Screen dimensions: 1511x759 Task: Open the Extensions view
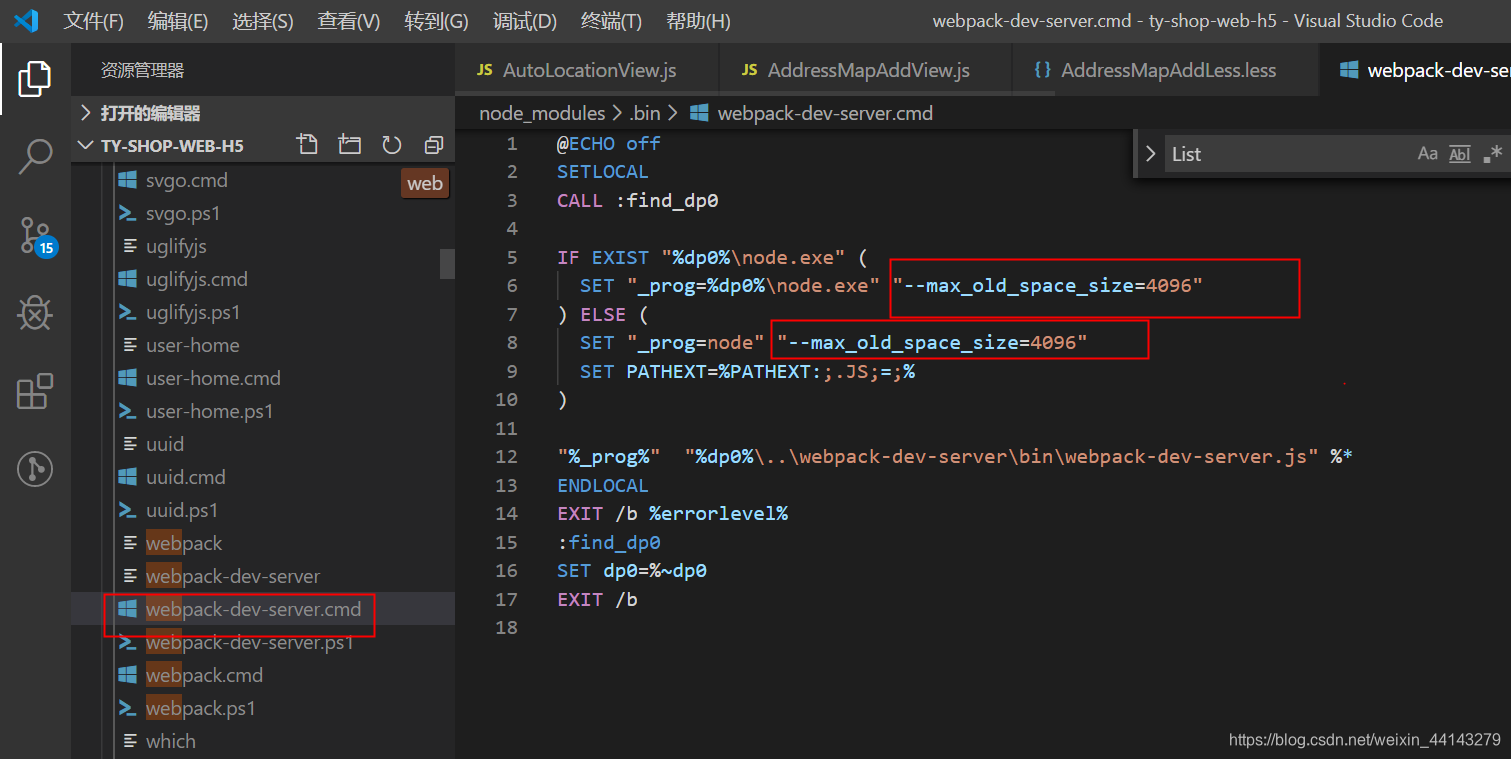point(35,391)
